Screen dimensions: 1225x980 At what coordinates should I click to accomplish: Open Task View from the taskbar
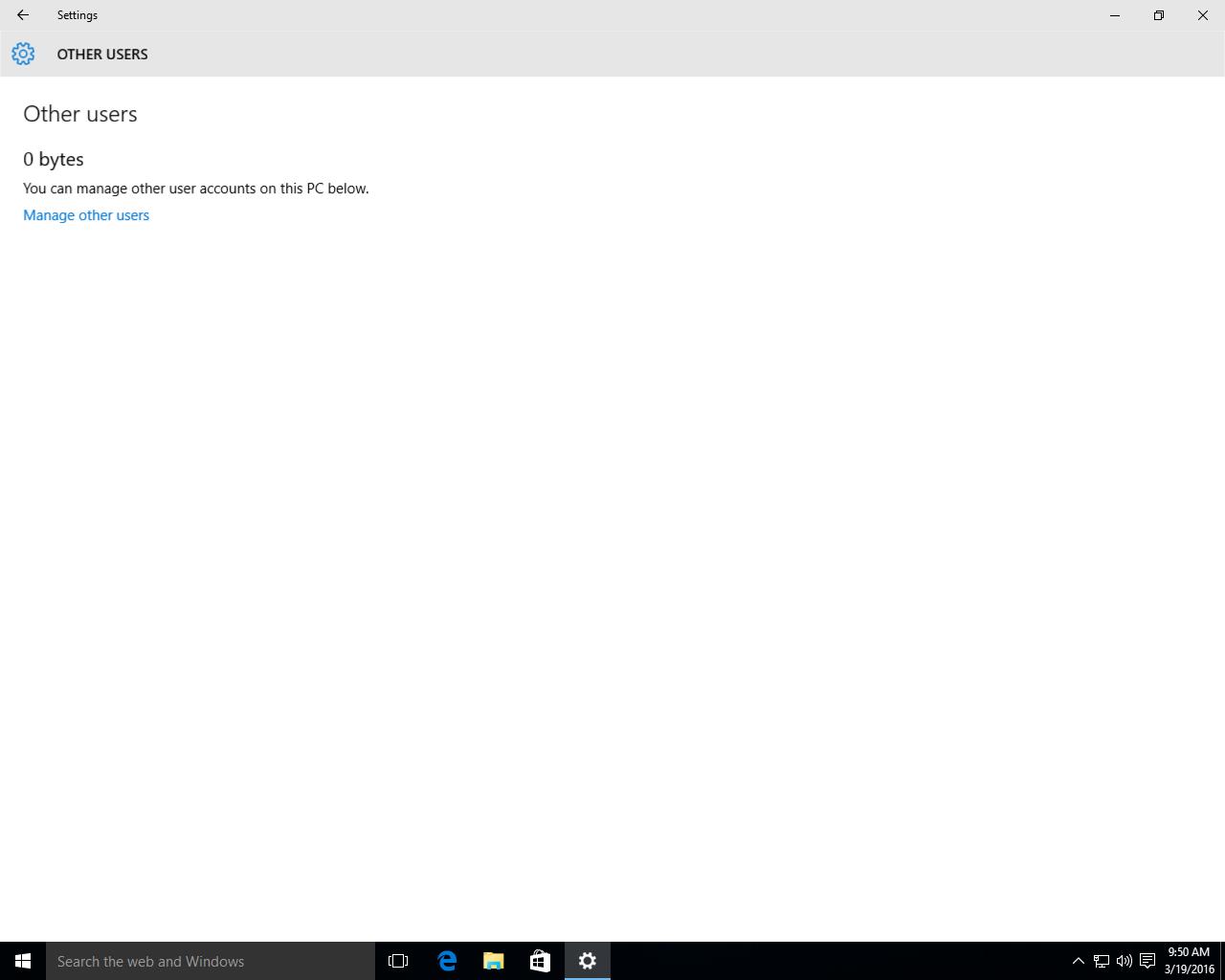(398, 961)
